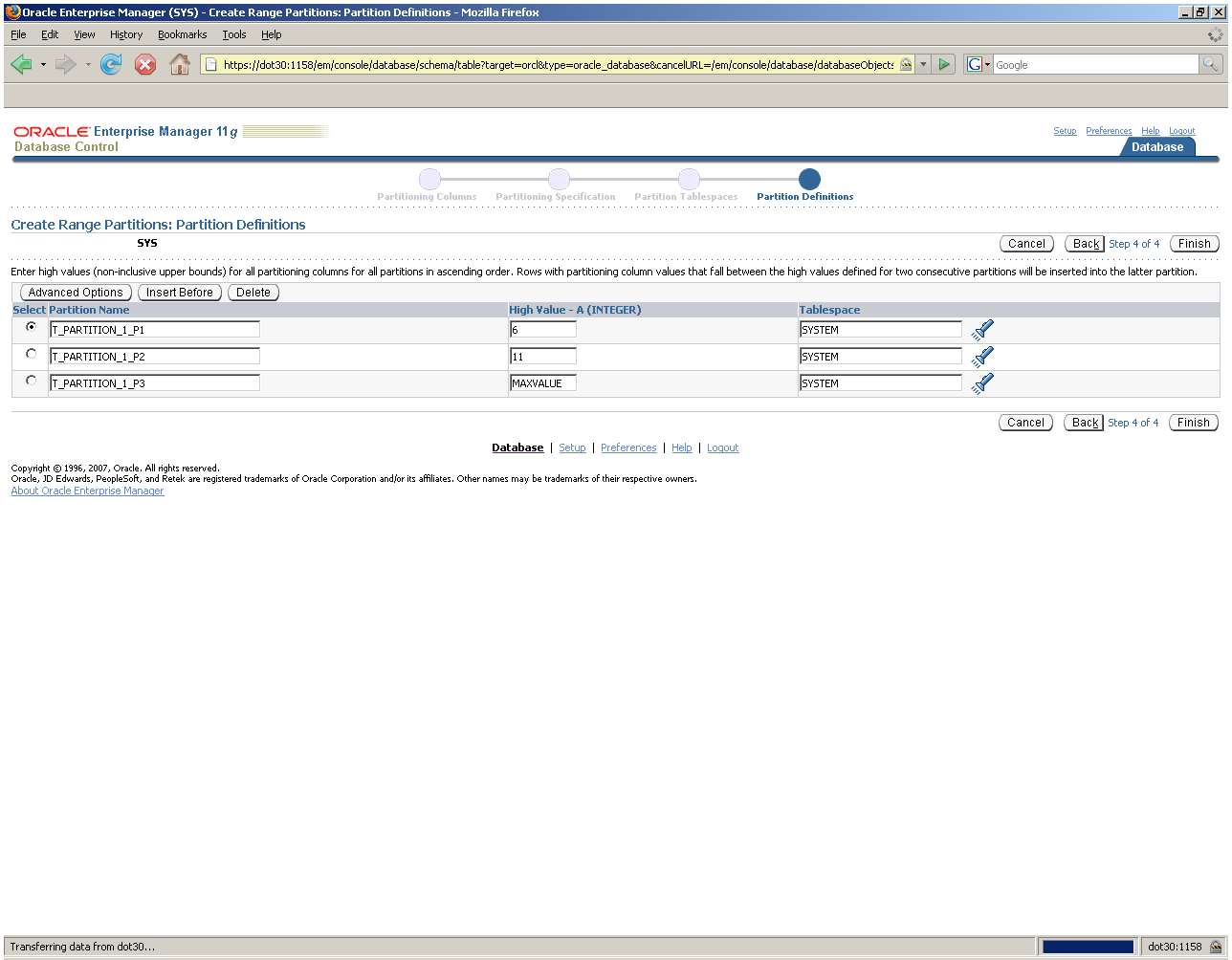Click the Partitioning Specification wizard step circle

tap(559, 179)
